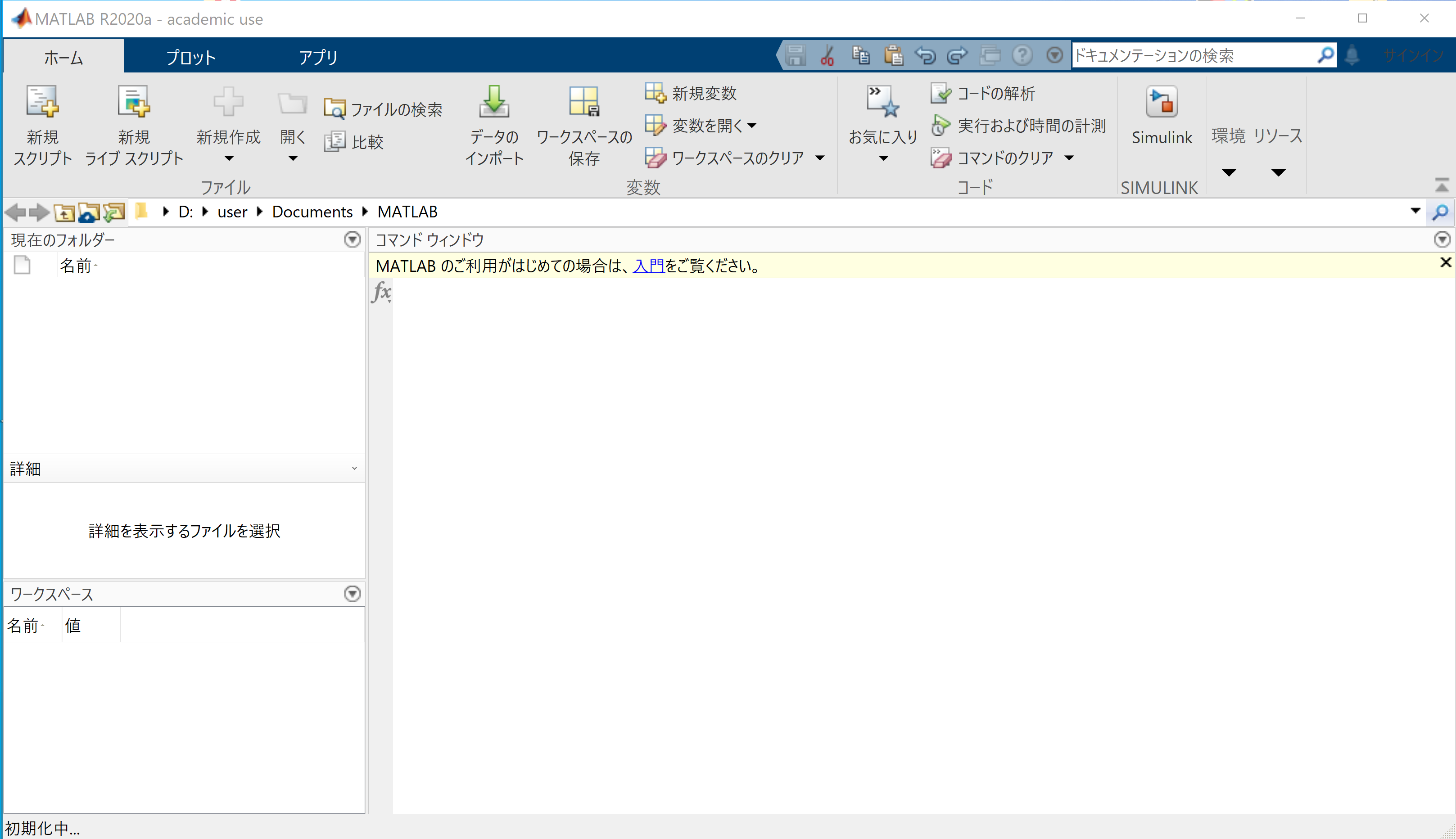
Task: Create a new live script (新規ライブスクリプト)
Action: point(134,126)
